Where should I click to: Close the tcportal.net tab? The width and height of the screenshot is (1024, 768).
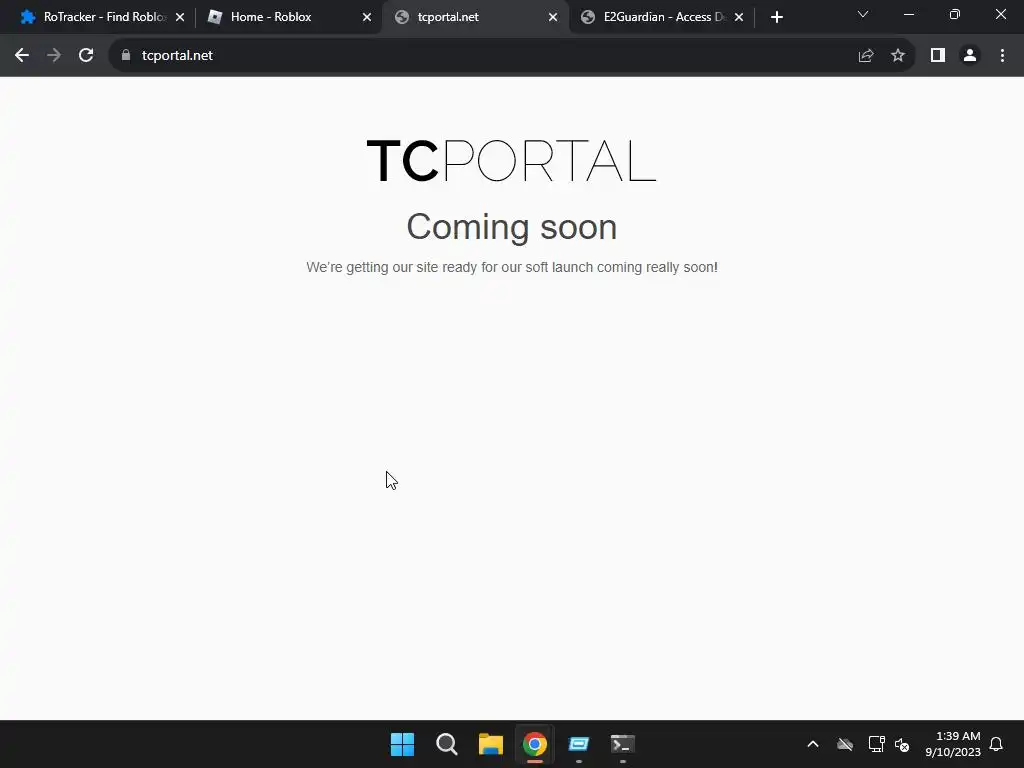pyautogui.click(x=553, y=18)
